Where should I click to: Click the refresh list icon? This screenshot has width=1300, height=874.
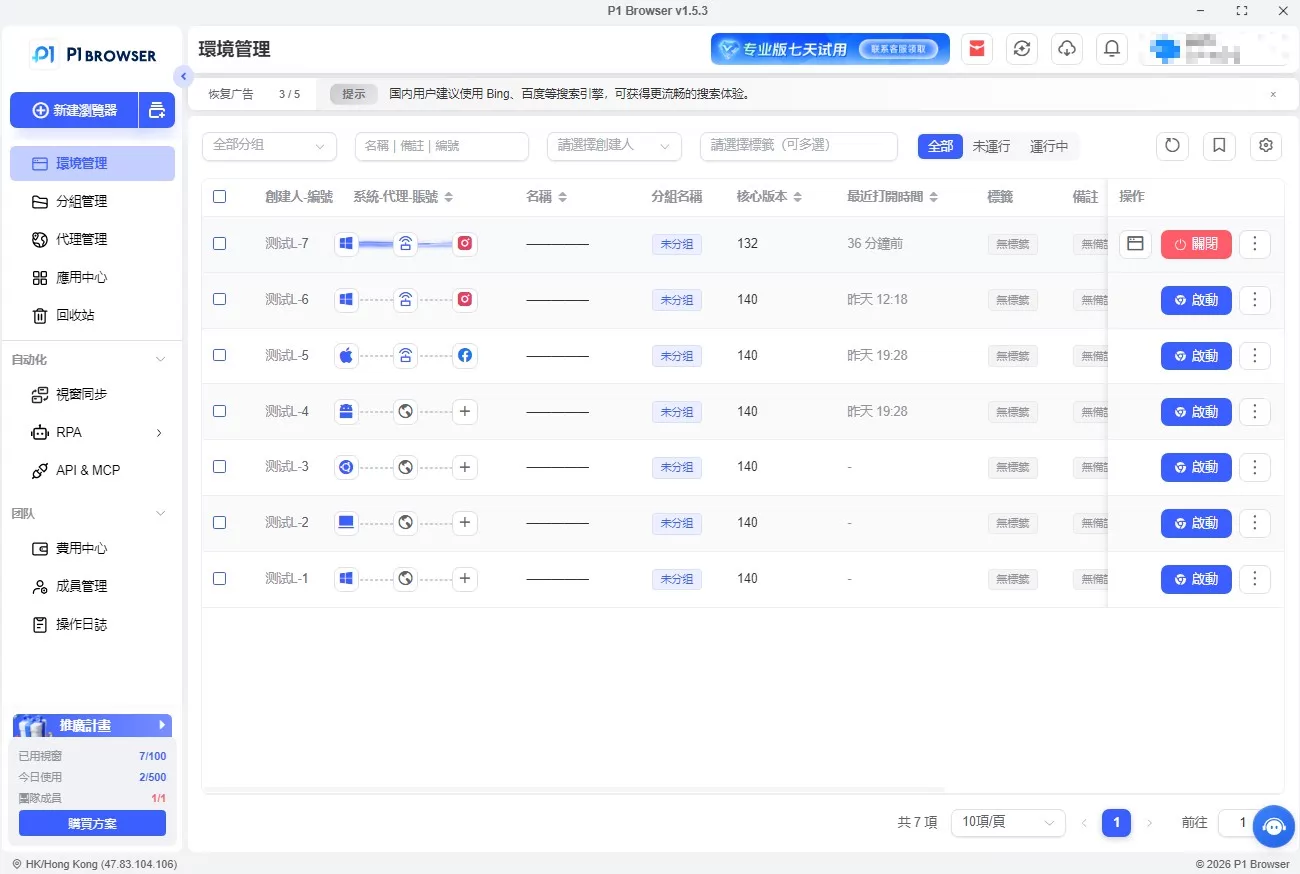[1172, 146]
